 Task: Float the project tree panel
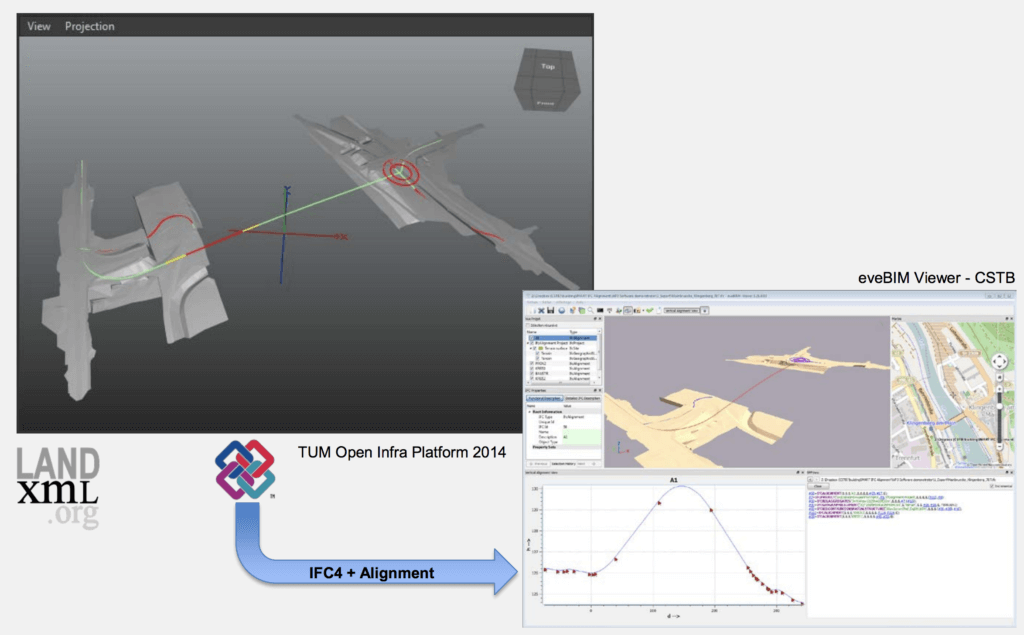(595, 319)
